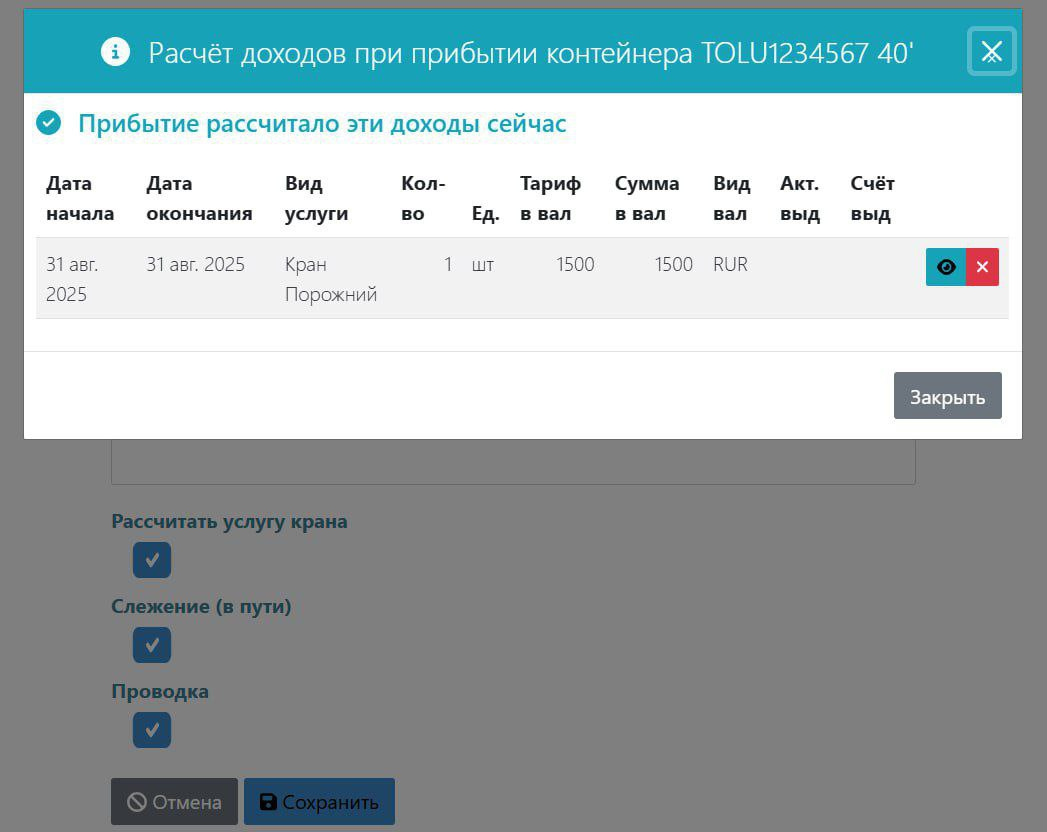
Task: Click the info icon in the dialog header
Action: pos(116,51)
